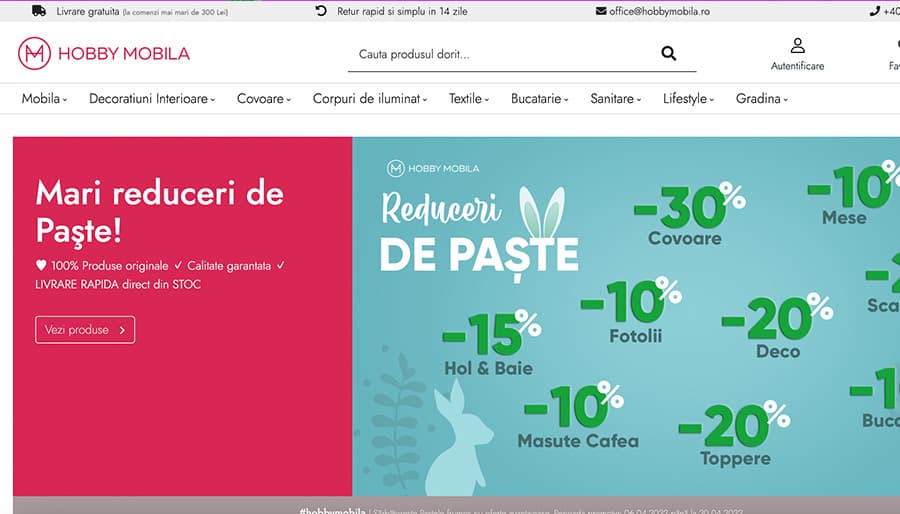The width and height of the screenshot is (900, 514).
Task: Open the Textile dropdown menu
Action: click(x=469, y=99)
